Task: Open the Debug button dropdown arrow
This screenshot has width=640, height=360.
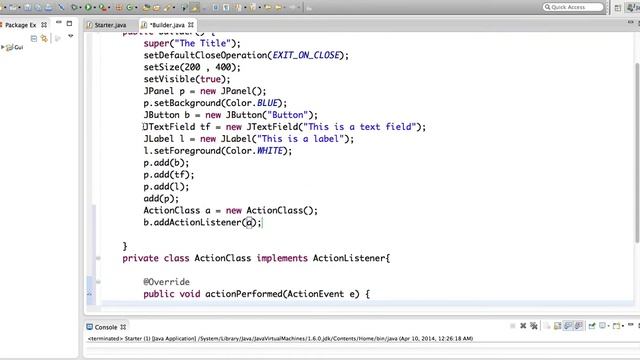Action: pos(80,7)
